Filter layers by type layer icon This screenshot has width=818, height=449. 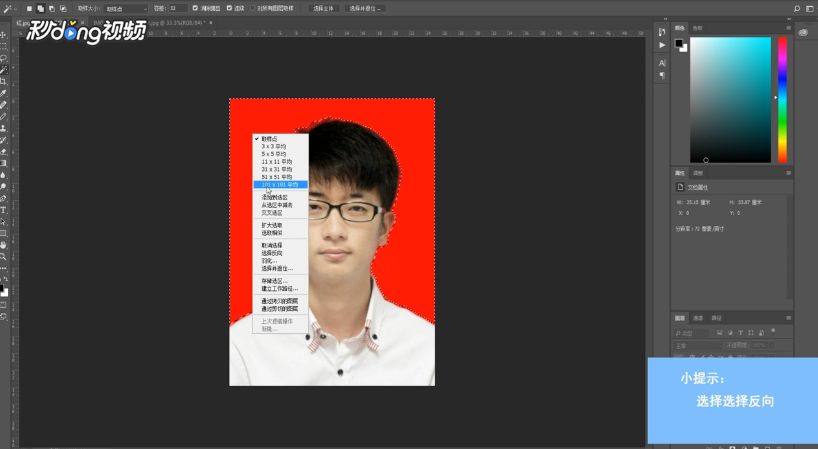pyautogui.click(x=740, y=333)
